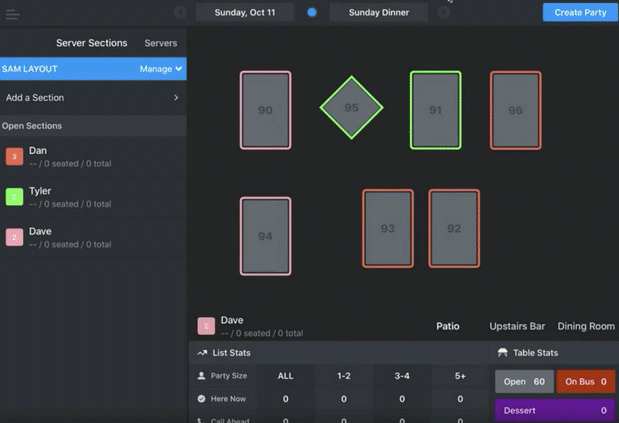Select 1-2 party size column
Image resolution: width=619 pixels, height=423 pixels.
[344, 376]
